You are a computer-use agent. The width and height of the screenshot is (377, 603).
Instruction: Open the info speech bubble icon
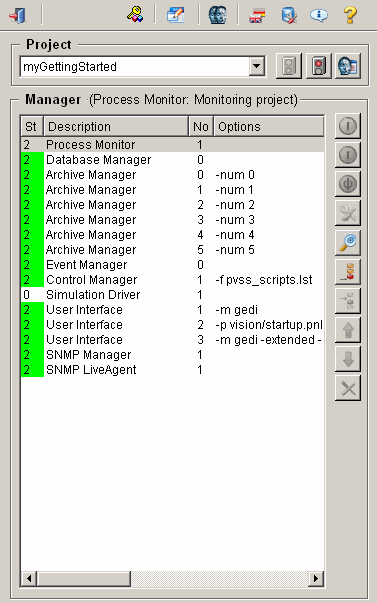coord(319,15)
